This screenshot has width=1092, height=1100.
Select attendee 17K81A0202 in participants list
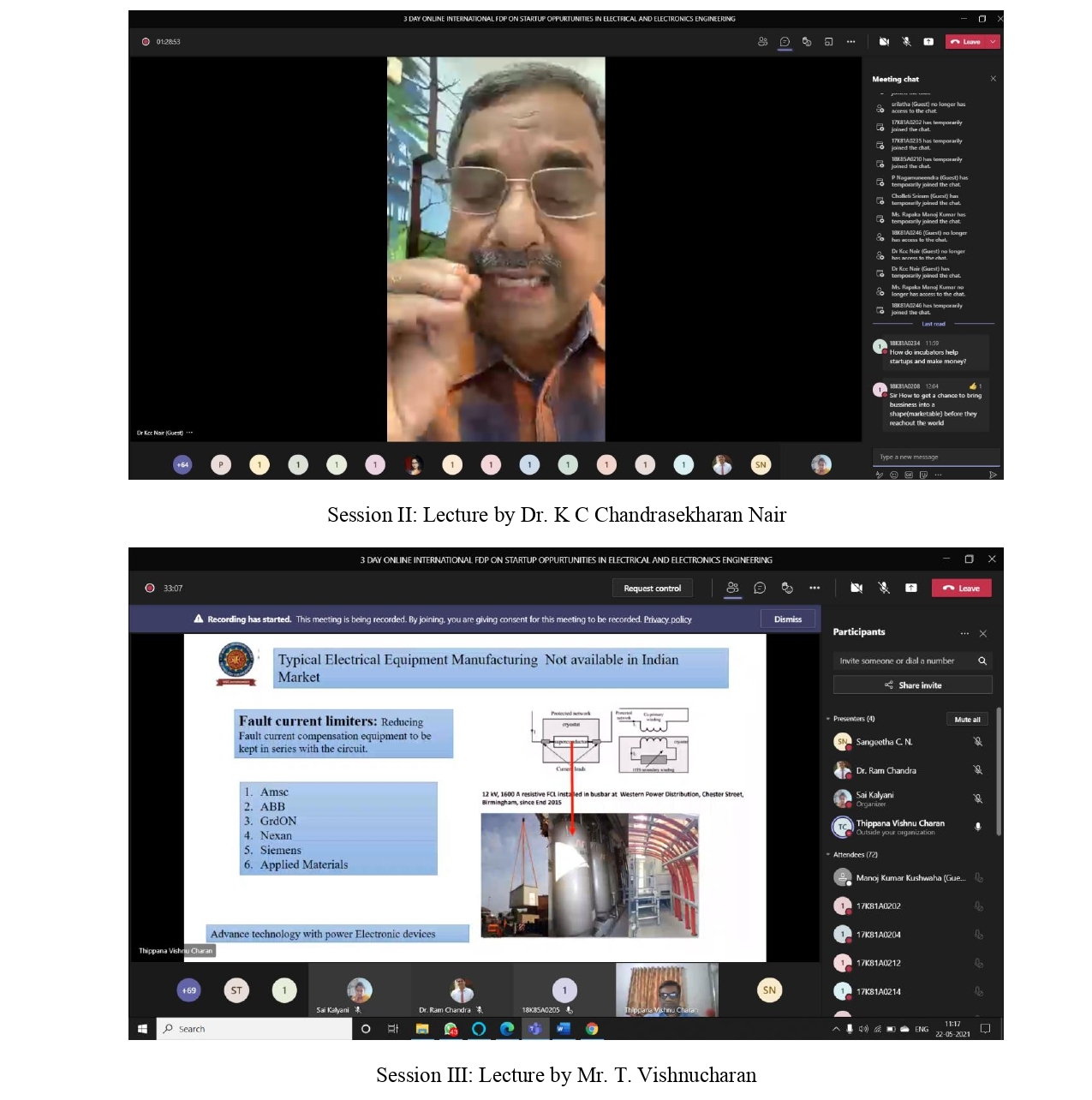click(909, 906)
